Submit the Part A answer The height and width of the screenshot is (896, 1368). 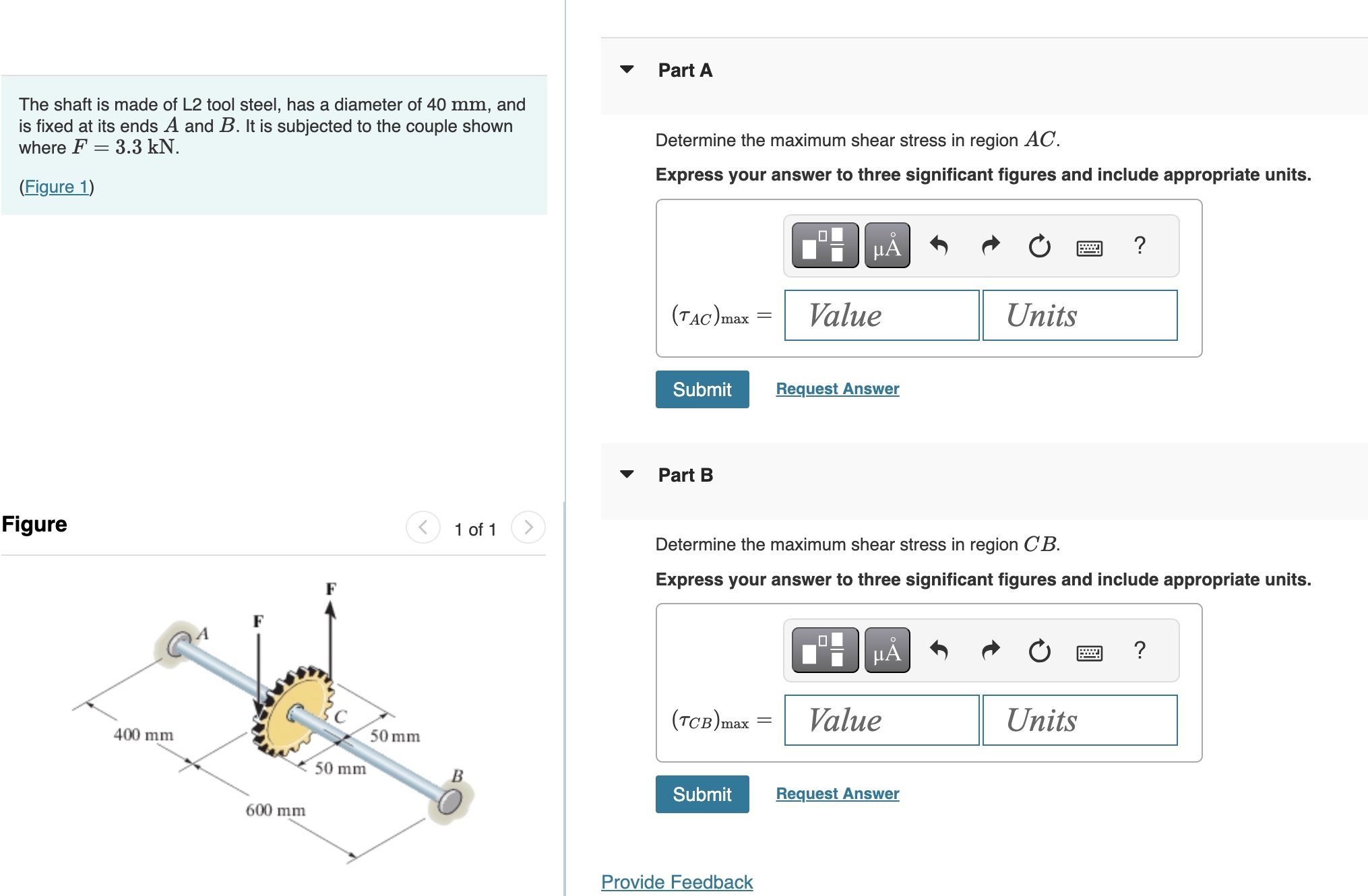[x=702, y=389]
